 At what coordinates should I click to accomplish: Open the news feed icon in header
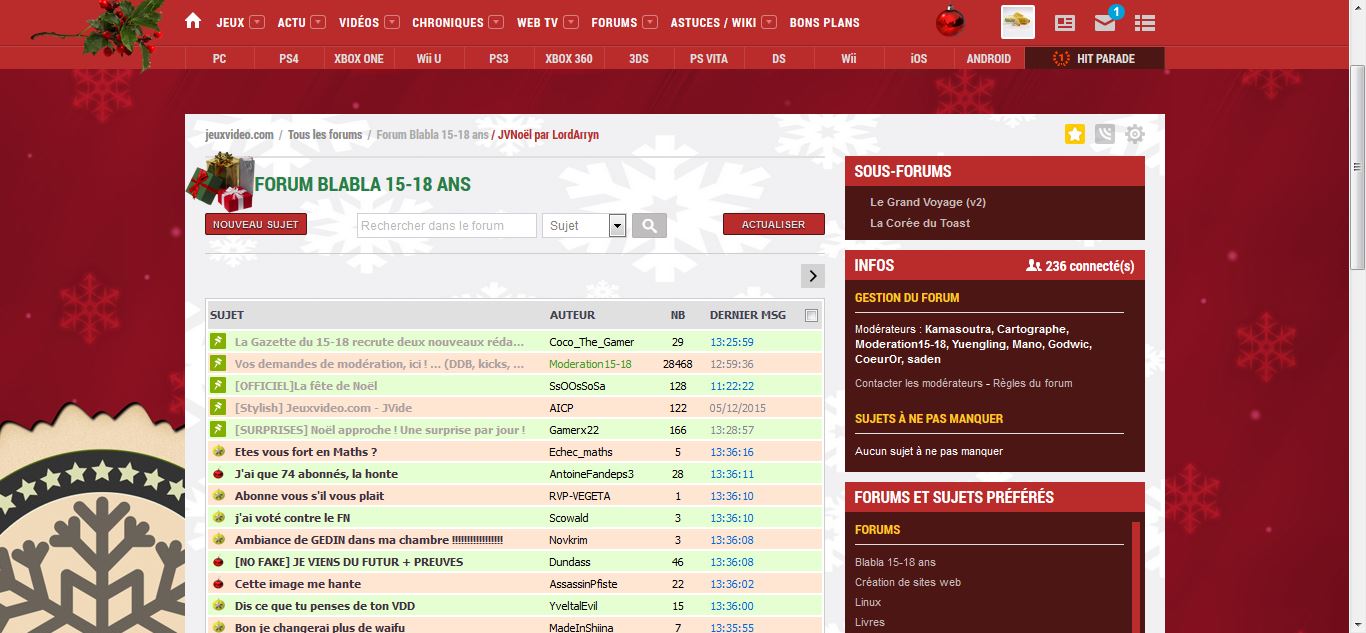point(1065,22)
